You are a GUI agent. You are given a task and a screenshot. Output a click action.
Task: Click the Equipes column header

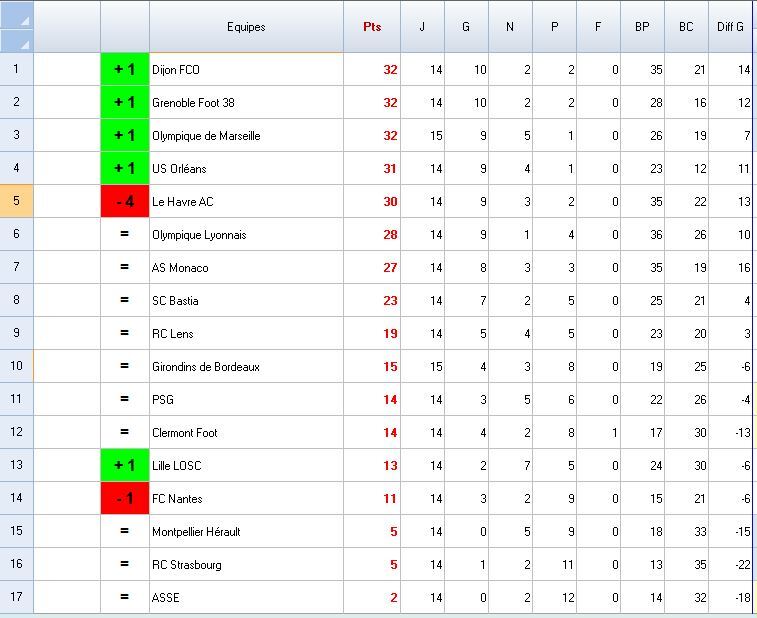(x=246, y=27)
